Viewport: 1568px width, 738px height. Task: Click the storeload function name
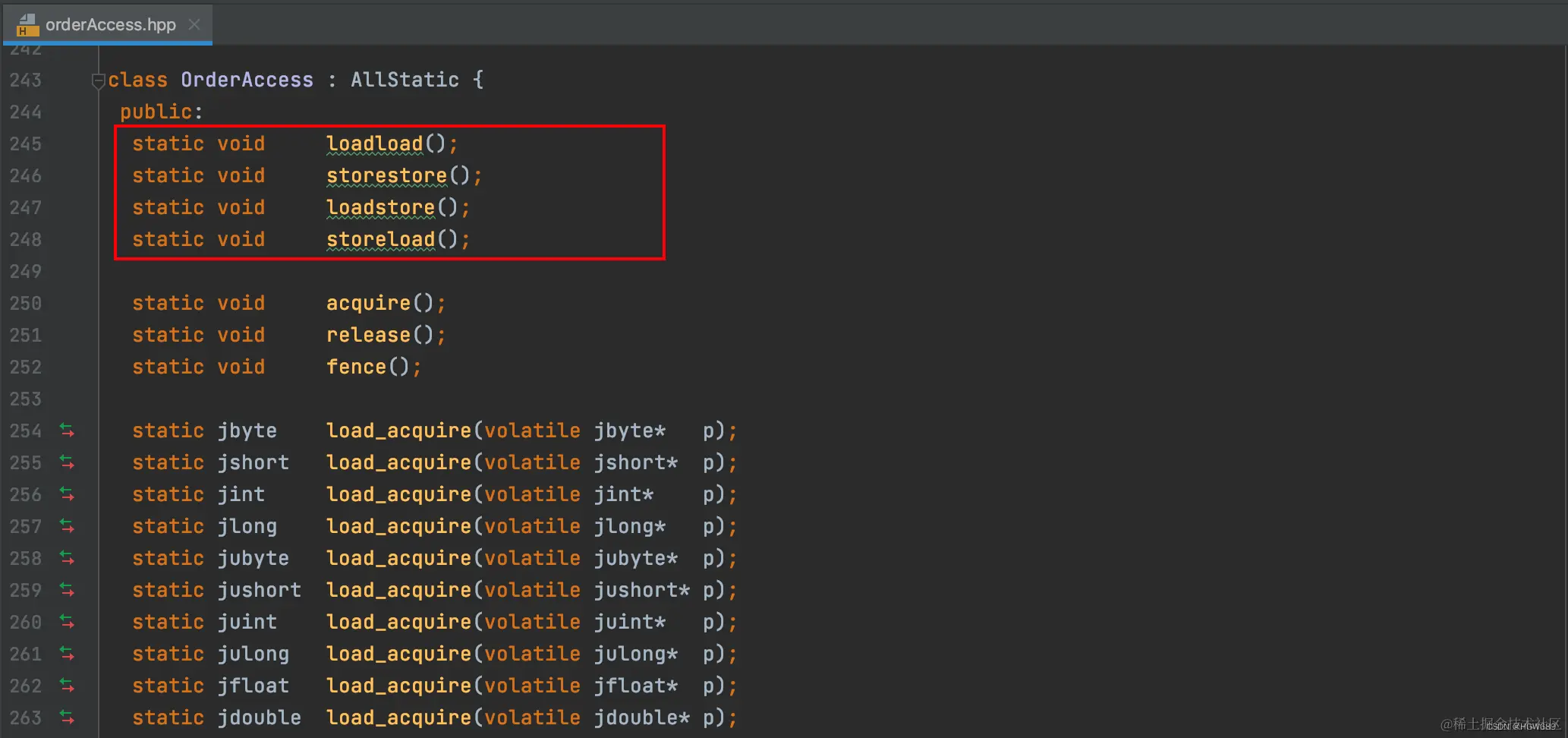pos(381,239)
